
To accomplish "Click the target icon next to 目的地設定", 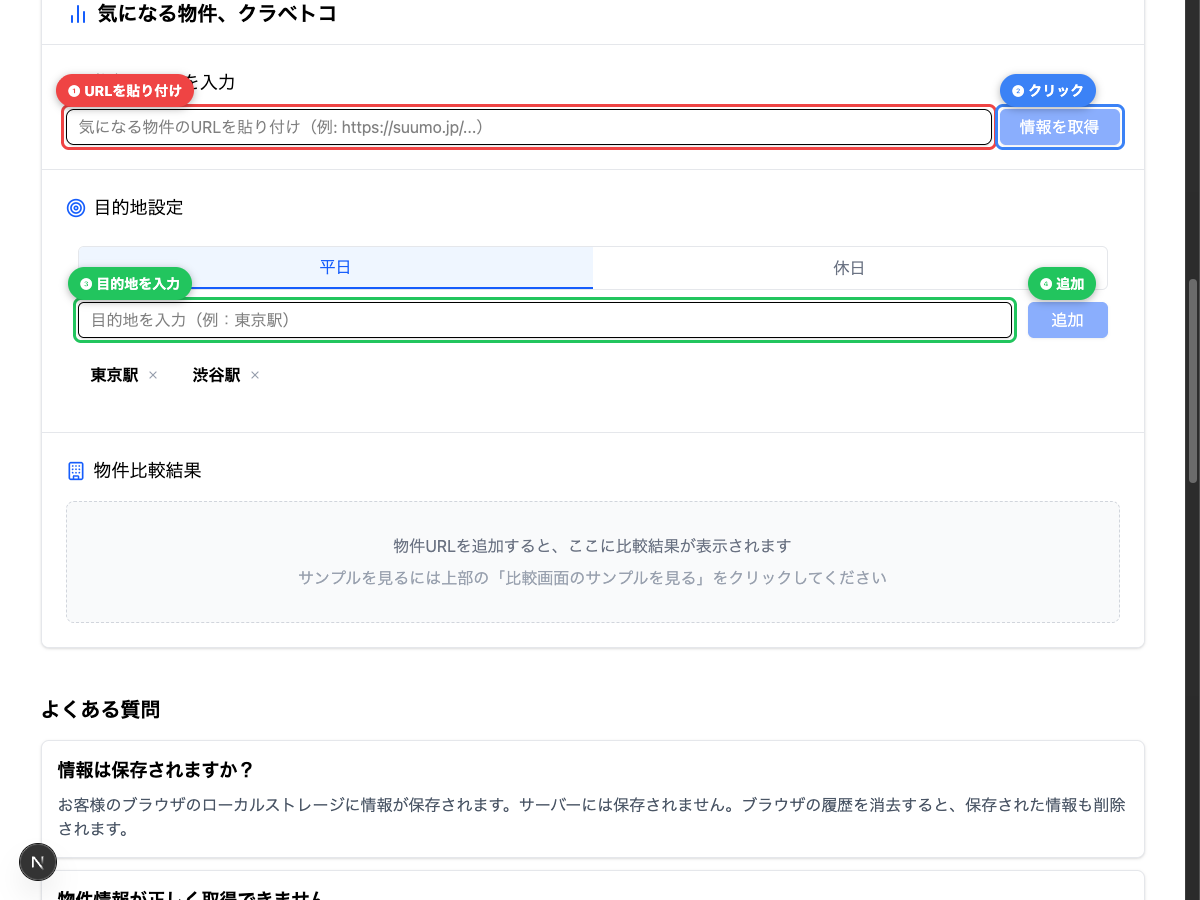I will pos(75,207).
